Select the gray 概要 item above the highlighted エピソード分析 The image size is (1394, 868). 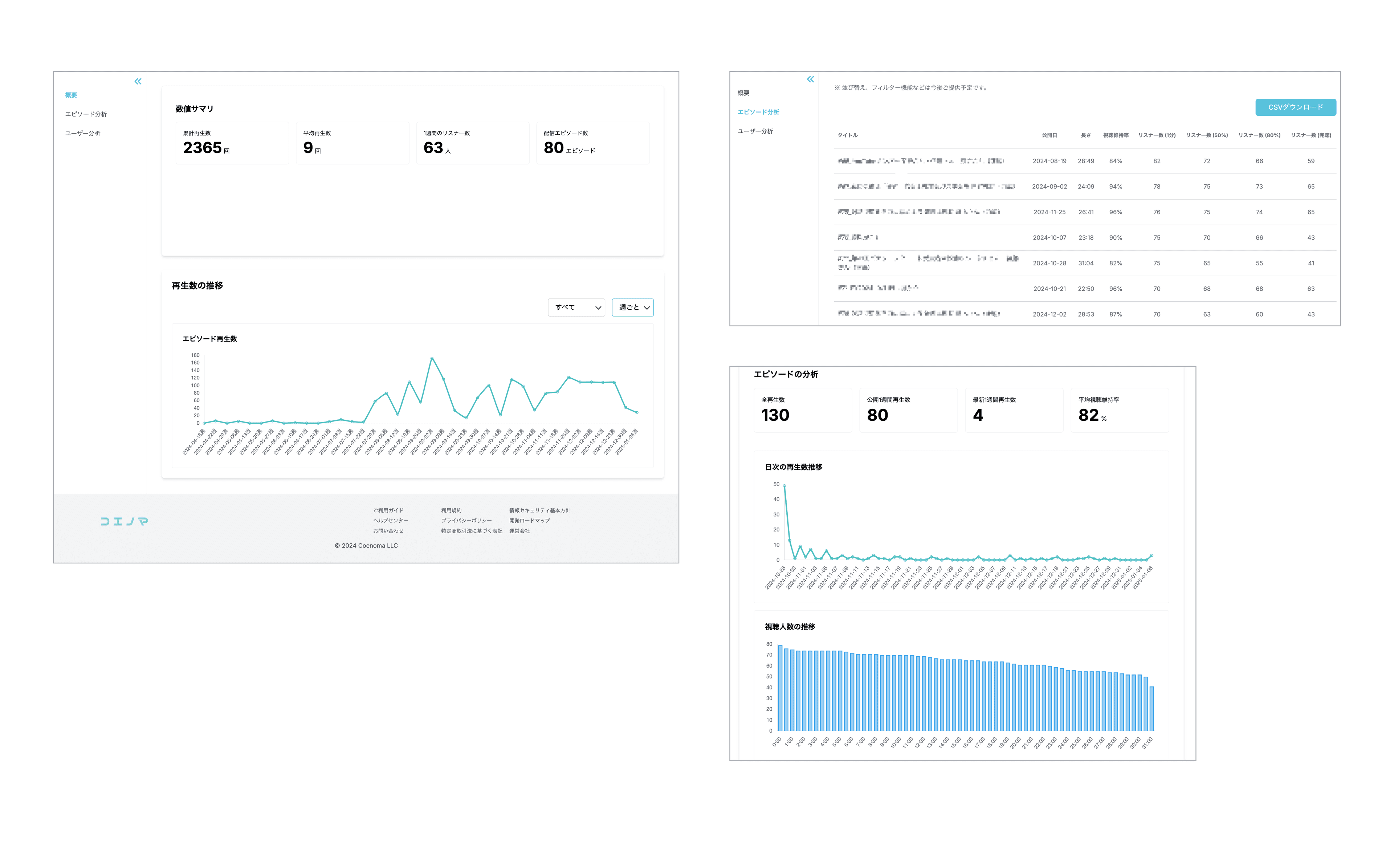click(743, 93)
